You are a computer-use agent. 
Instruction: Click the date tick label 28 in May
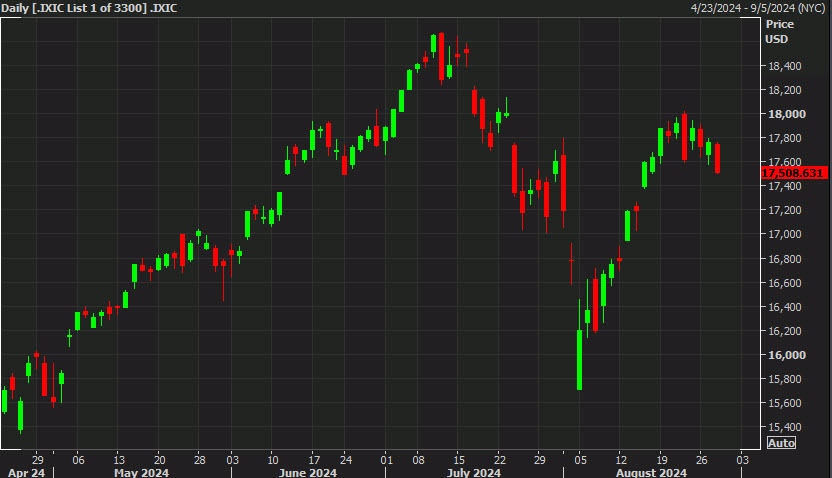tap(199, 459)
